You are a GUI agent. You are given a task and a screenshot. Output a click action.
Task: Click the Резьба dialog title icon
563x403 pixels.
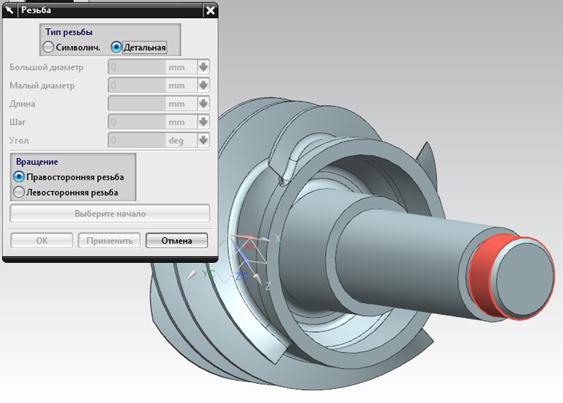coord(9,10)
